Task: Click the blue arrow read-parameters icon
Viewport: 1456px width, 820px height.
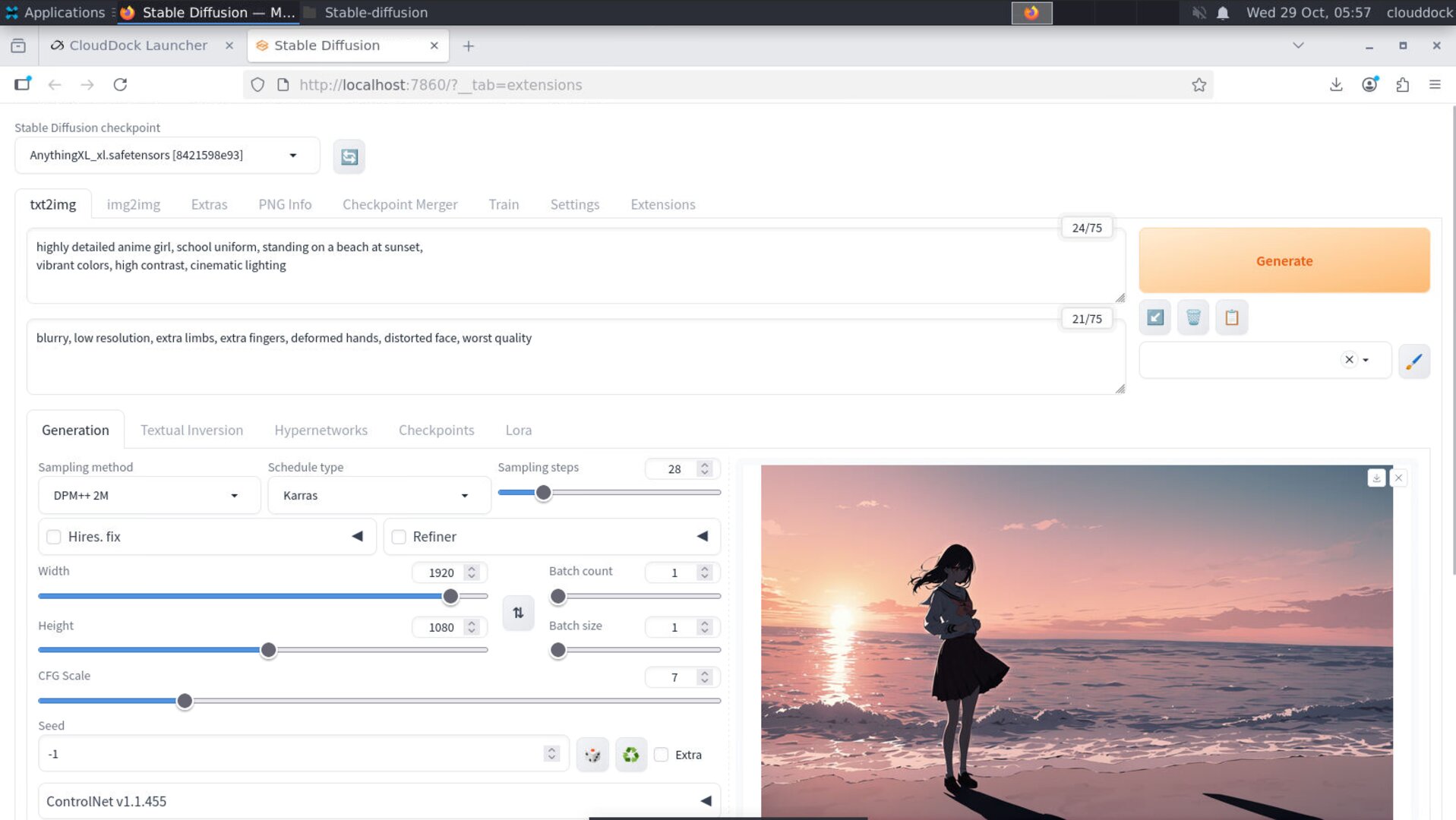Action: 1155,317
